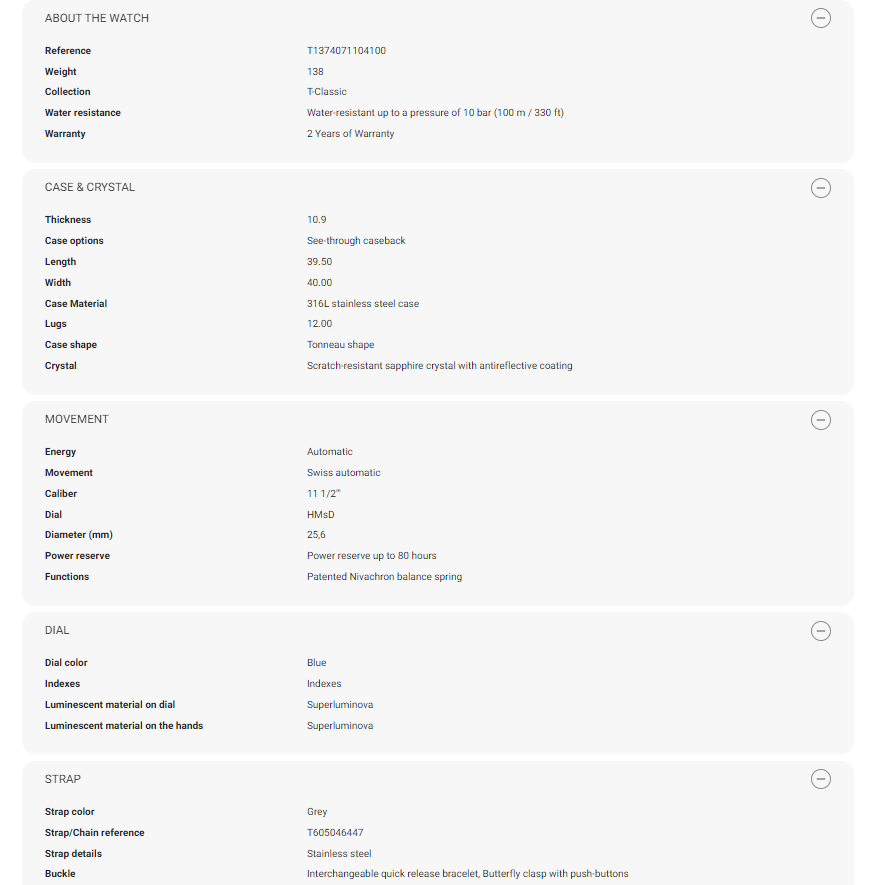Click strap reference T605046447

335,833
